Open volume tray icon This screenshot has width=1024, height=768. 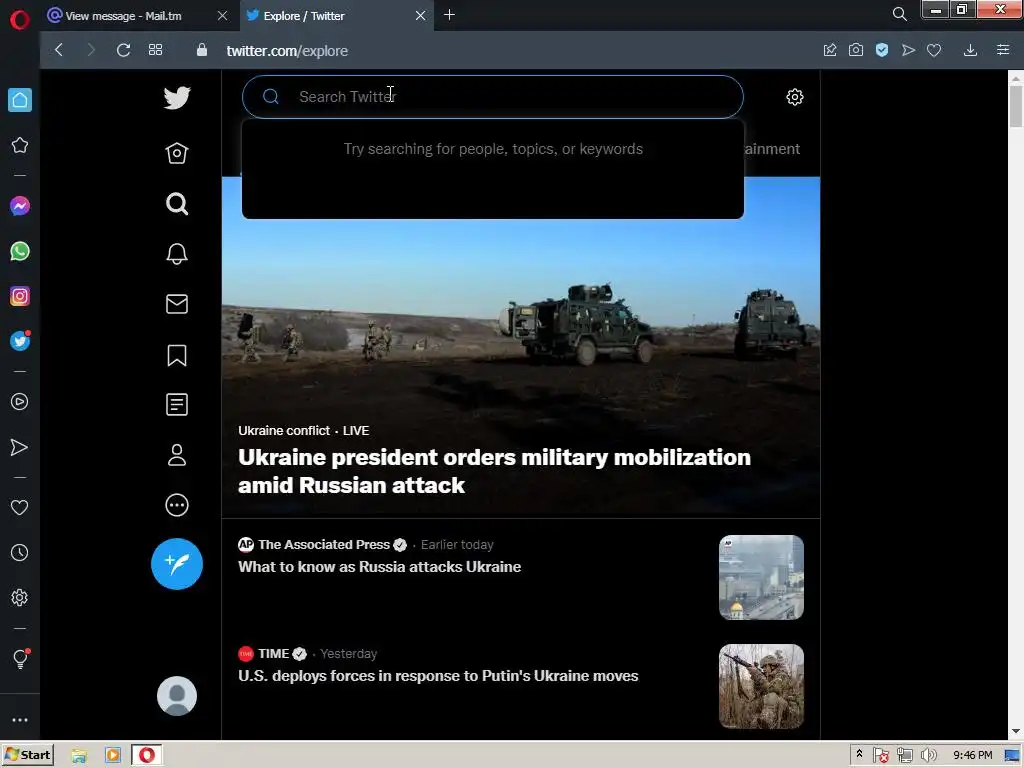[x=927, y=756]
